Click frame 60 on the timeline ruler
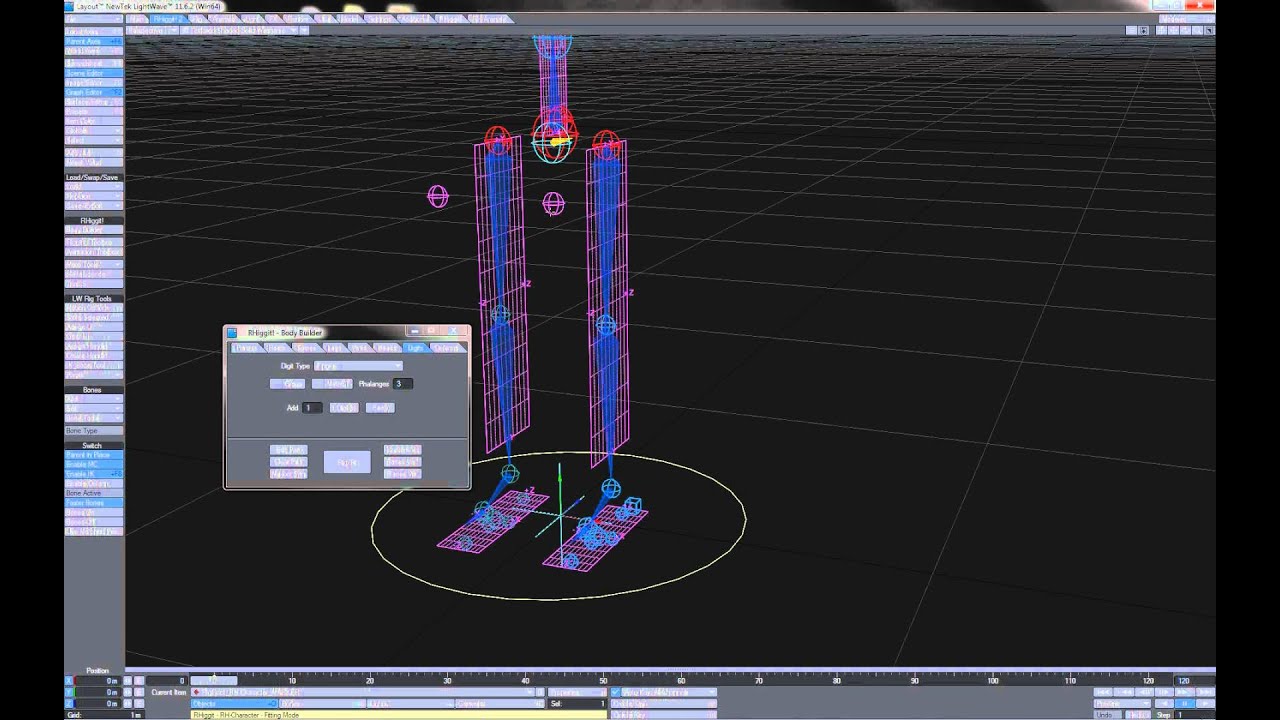 coord(681,681)
